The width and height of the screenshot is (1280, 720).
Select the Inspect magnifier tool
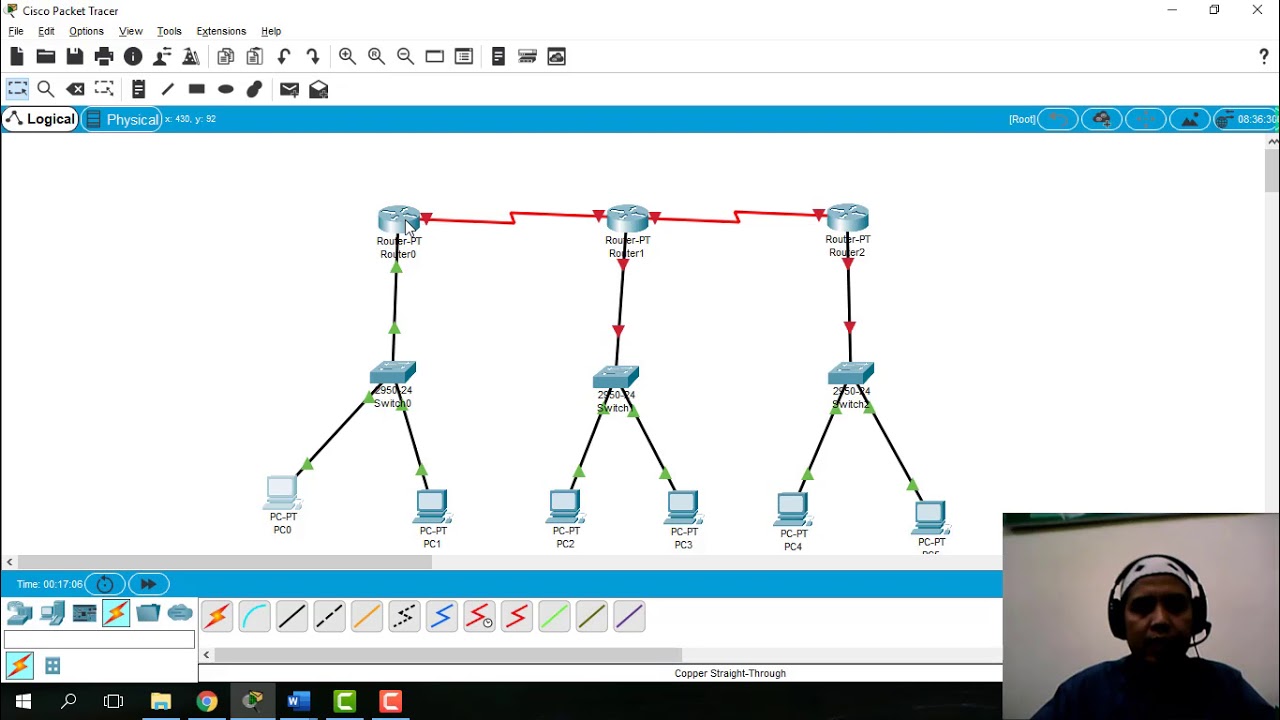pos(46,90)
